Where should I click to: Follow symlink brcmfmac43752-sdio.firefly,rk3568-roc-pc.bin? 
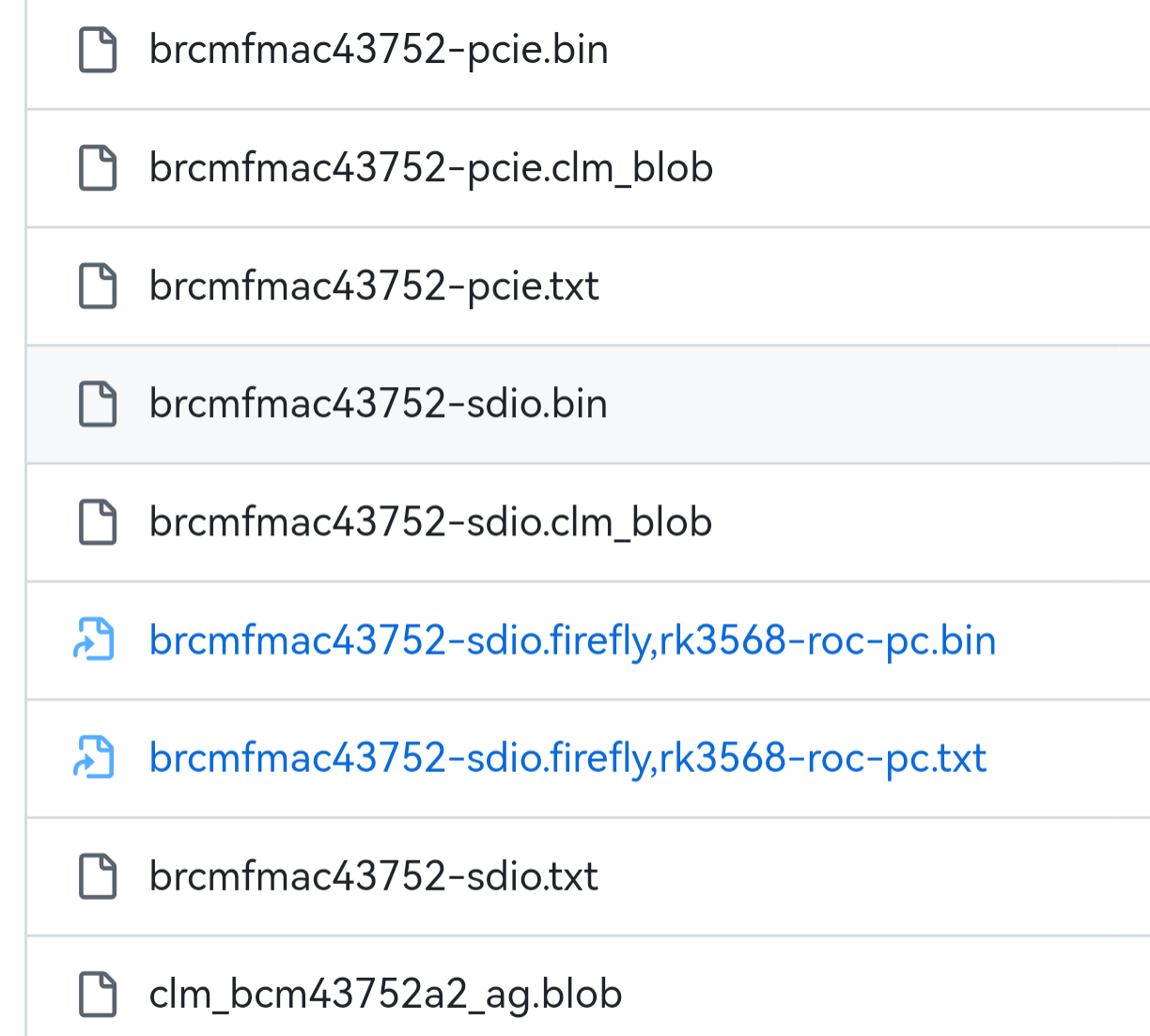coord(572,641)
